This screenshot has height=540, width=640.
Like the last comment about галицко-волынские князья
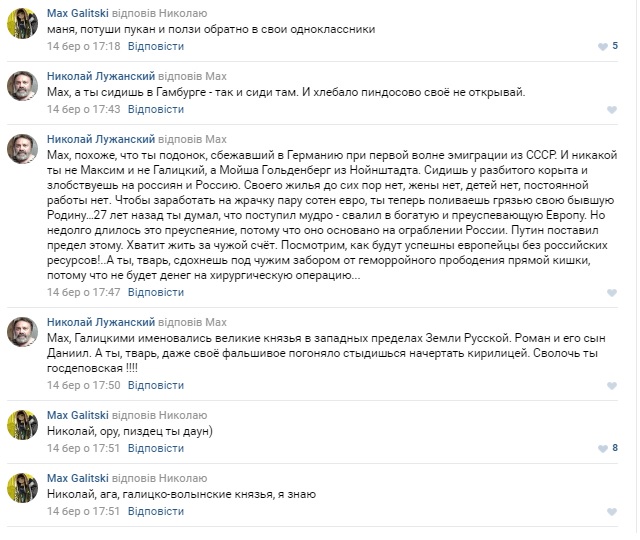(x=611, y=511)
